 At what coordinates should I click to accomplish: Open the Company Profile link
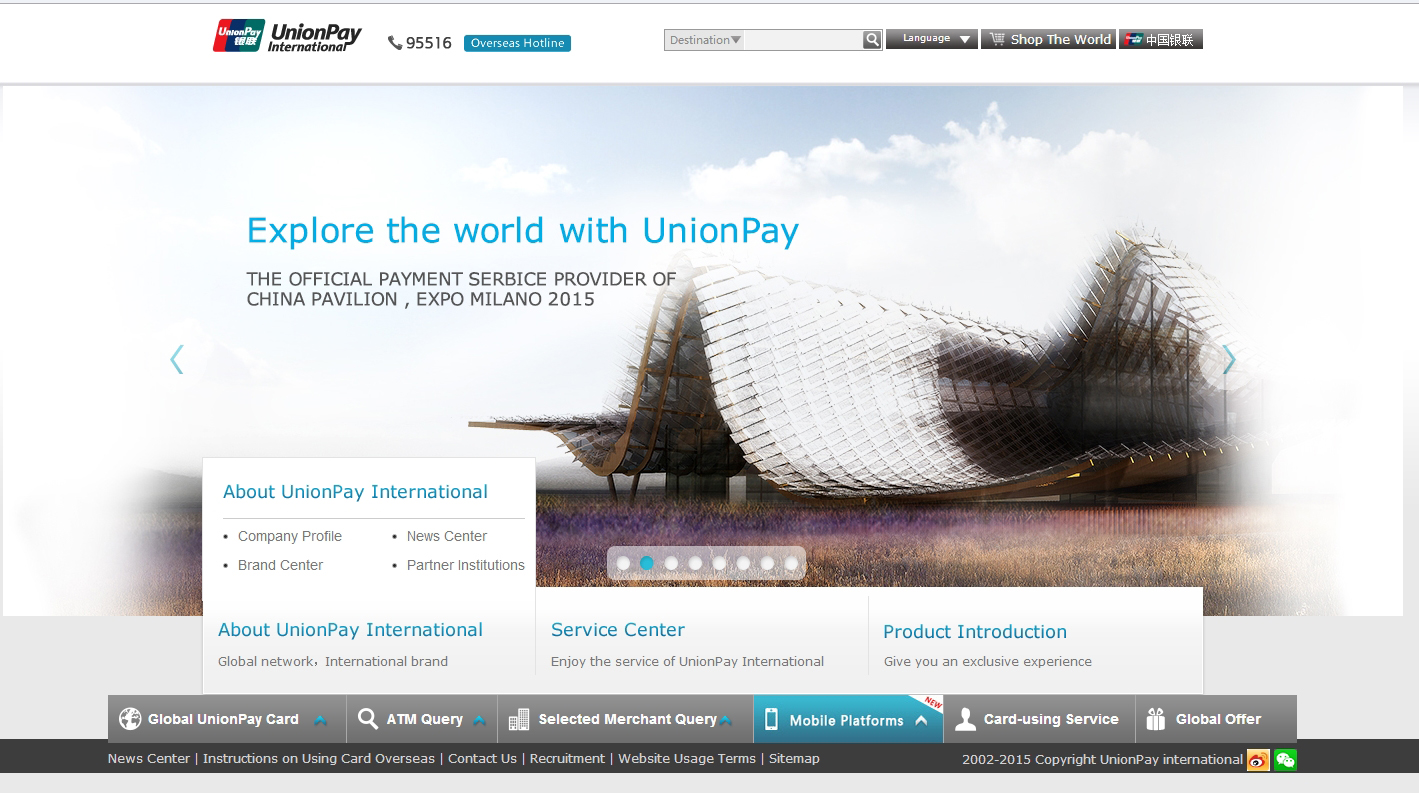290,536
